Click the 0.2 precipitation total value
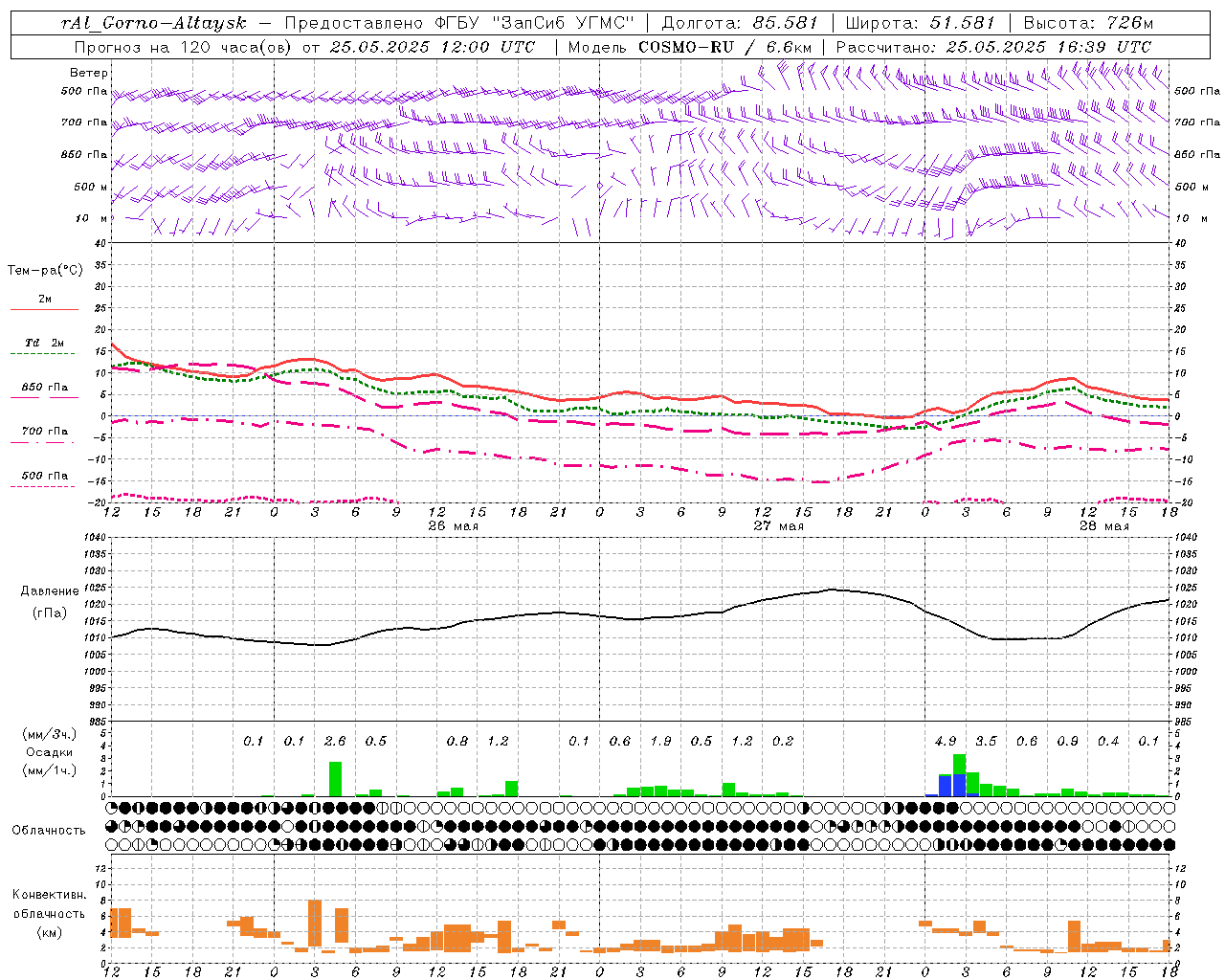 (x=783, y=741)
